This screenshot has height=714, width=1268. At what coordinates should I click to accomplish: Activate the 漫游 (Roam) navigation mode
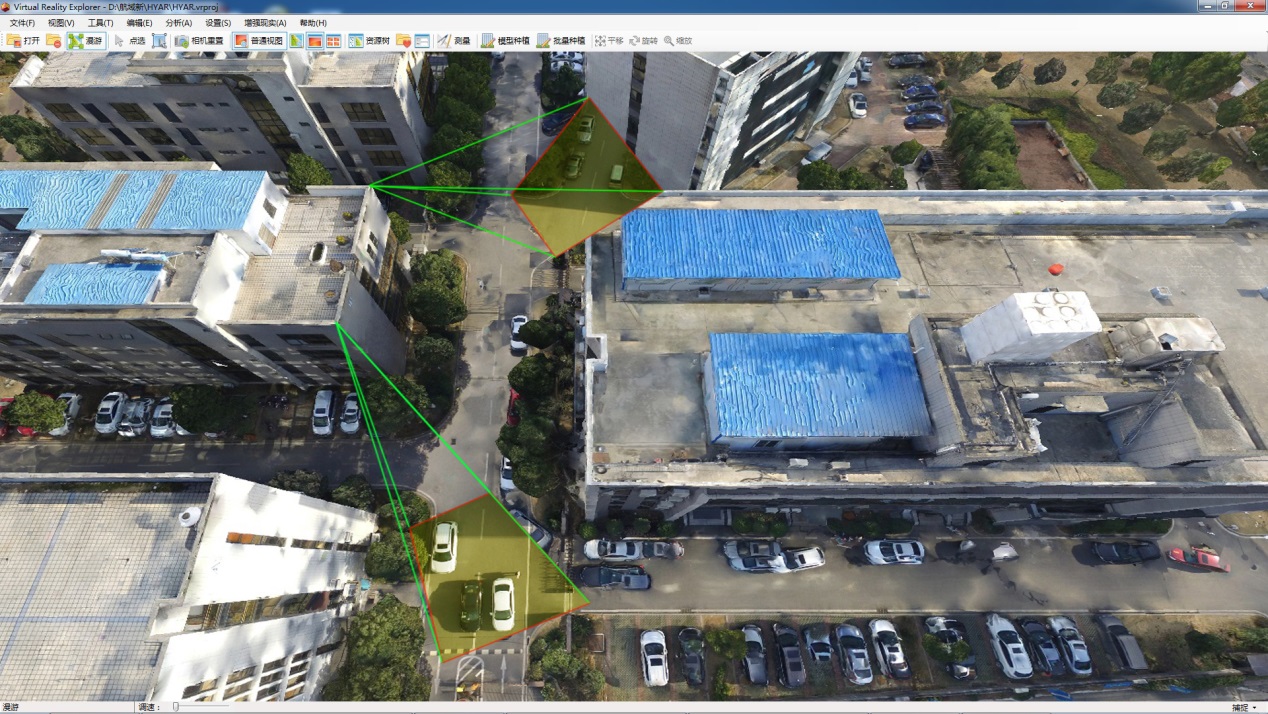(x=86, y=41)
